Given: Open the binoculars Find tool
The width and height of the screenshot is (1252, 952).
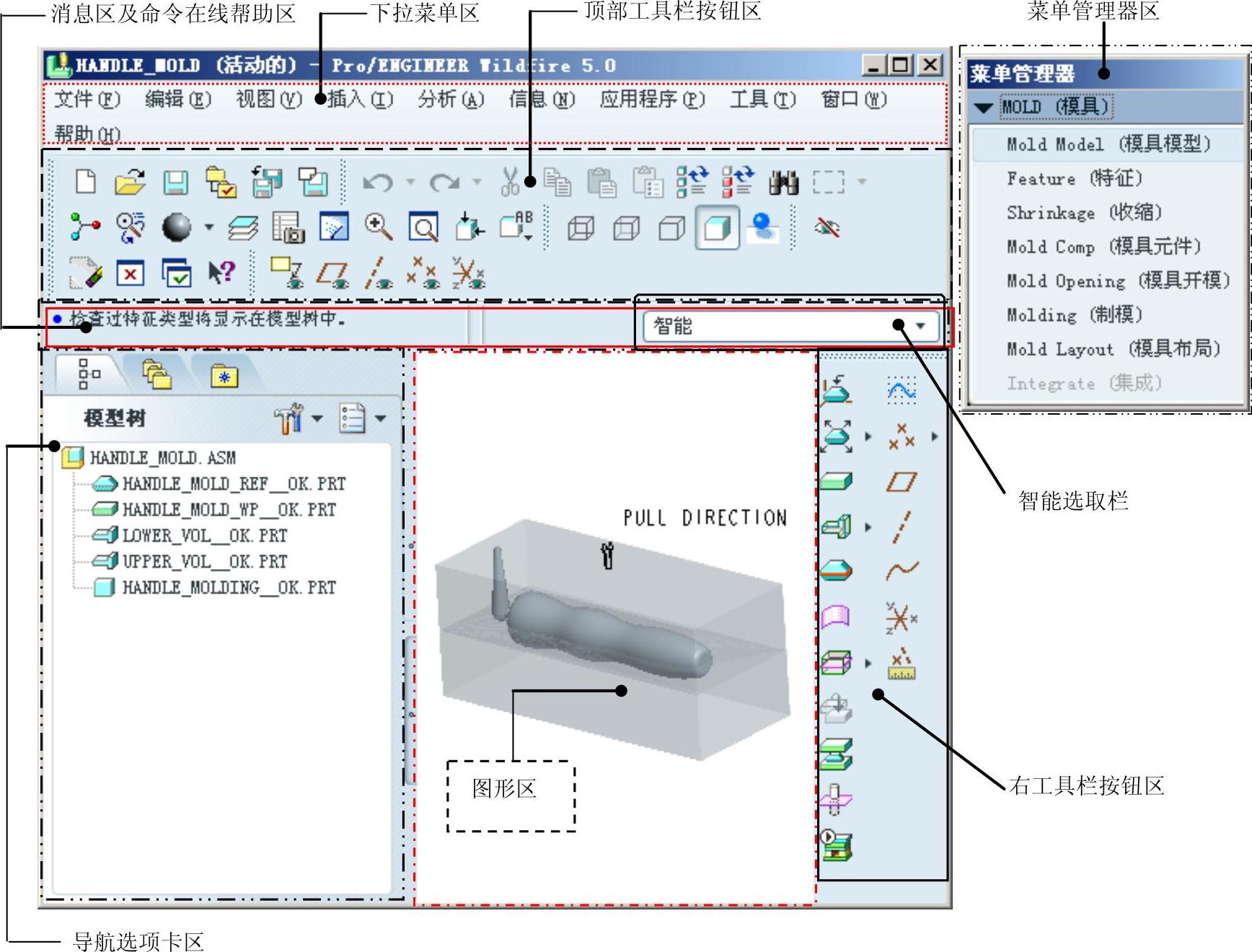Looking at the screenshot, I should [783, 182].
